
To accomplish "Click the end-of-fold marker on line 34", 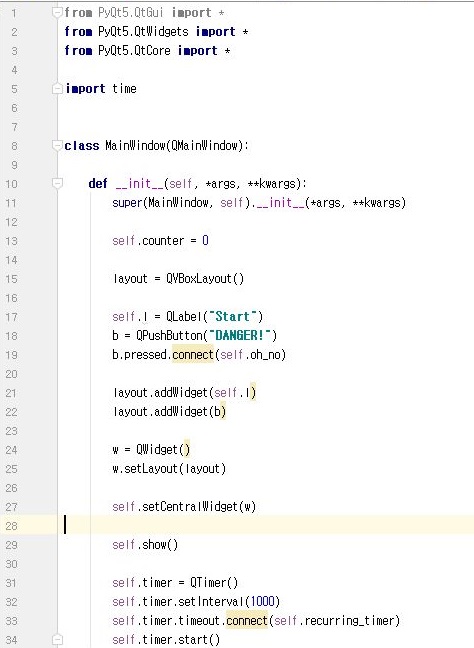I will click(57, 640).
